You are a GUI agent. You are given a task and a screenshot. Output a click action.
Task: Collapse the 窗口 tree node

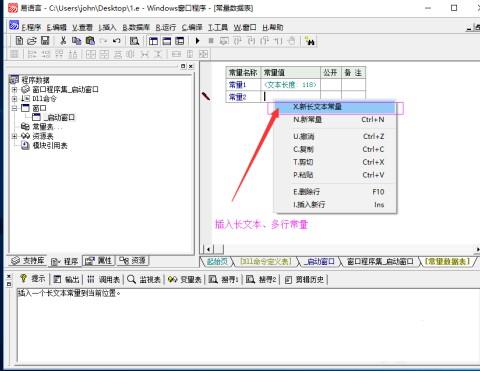(x=14, y=108)
